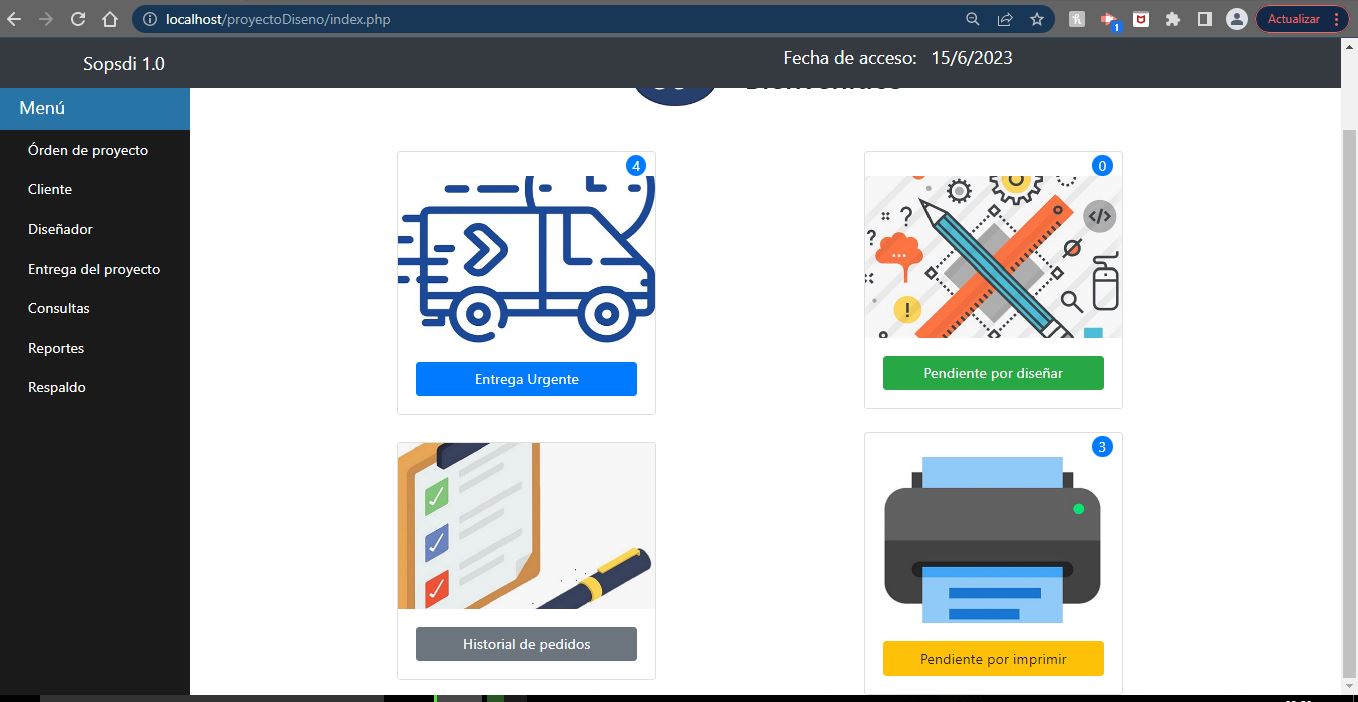Click the Sopsdi 1.0 brand title

pos(124,64)
